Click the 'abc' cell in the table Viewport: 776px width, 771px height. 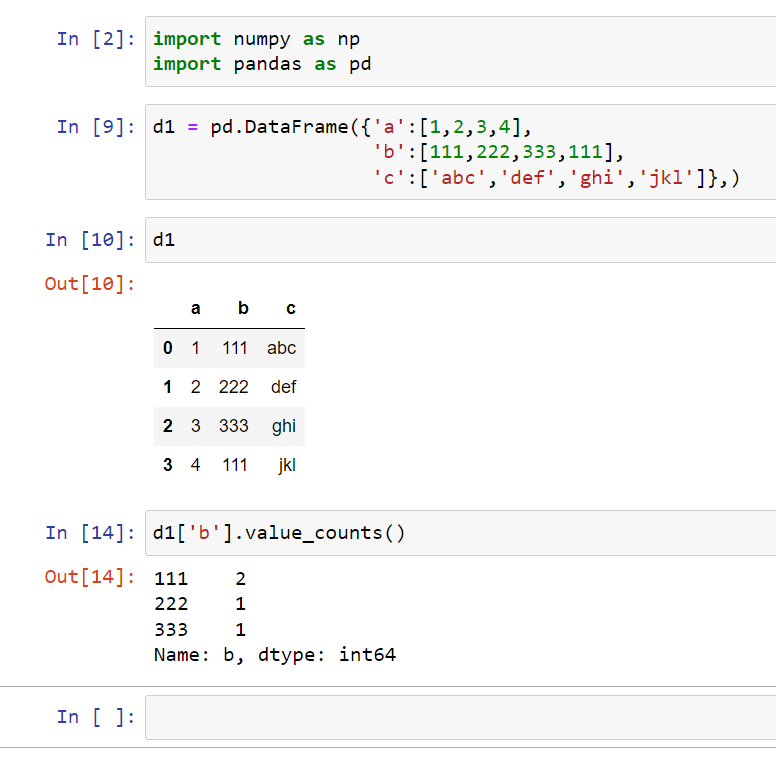282,348
